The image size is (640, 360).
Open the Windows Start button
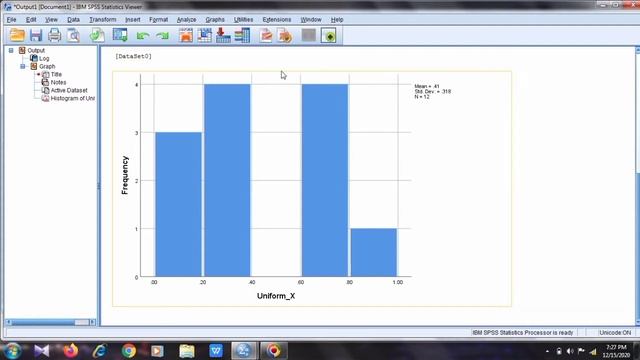pyautogui.click(x=11, y=351)
